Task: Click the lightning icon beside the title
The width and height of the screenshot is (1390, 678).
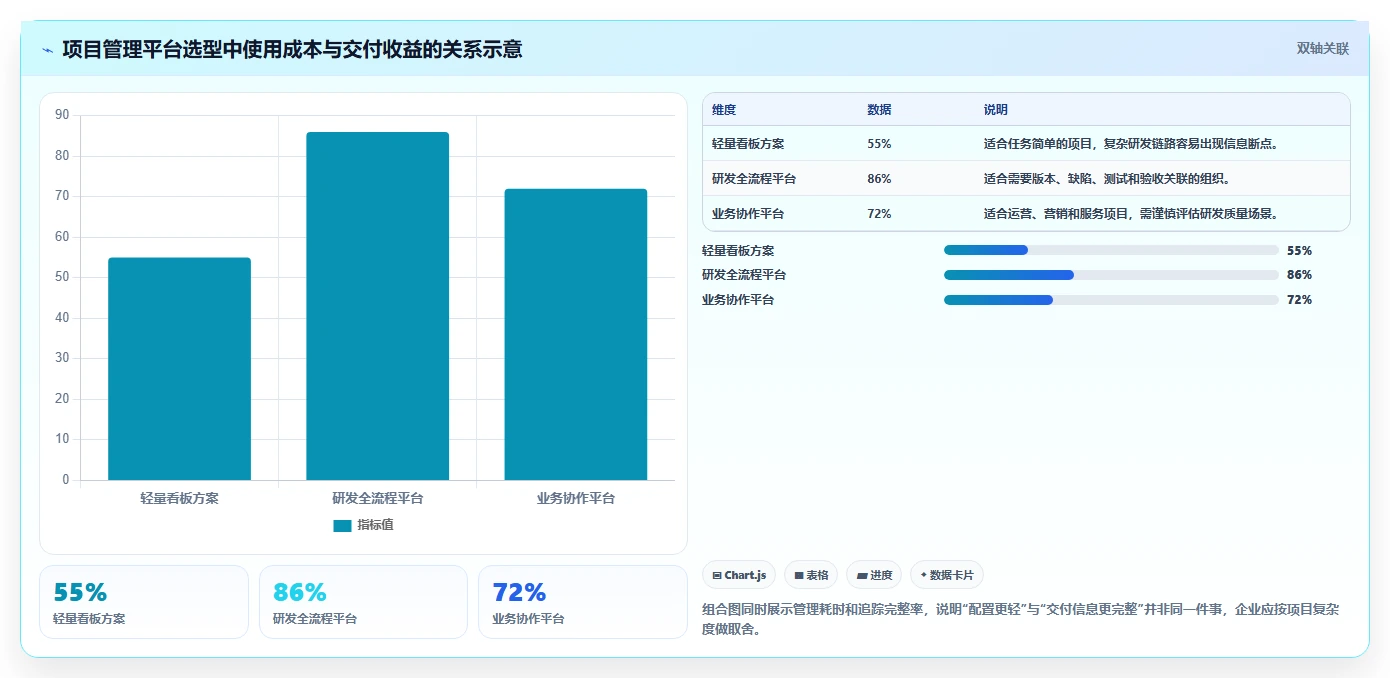Action: click(47, 49)
